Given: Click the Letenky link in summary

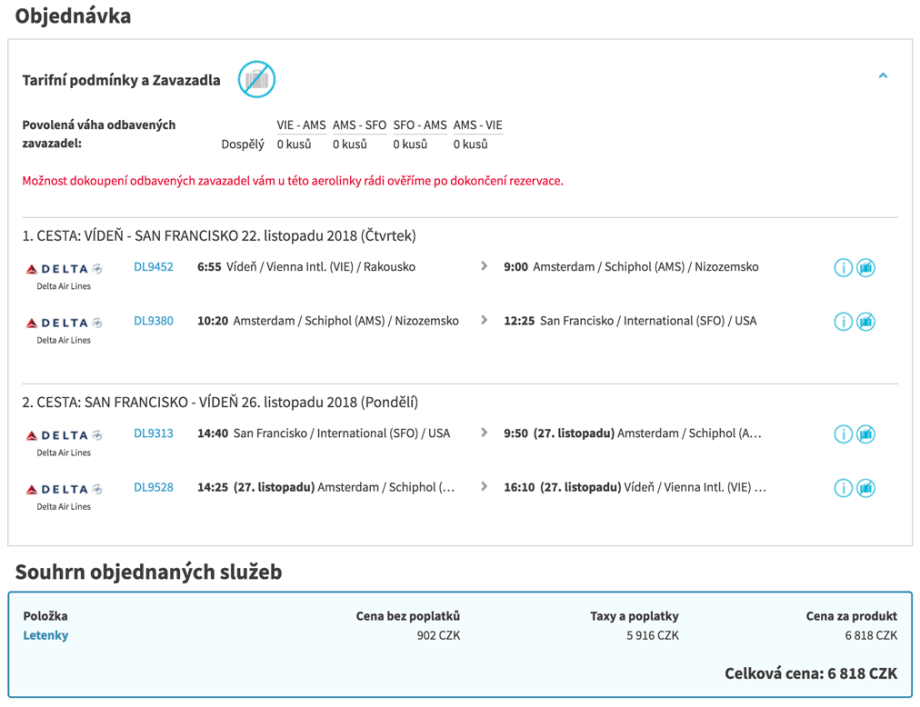Looking at the screenshot, I should click(45, 635).
